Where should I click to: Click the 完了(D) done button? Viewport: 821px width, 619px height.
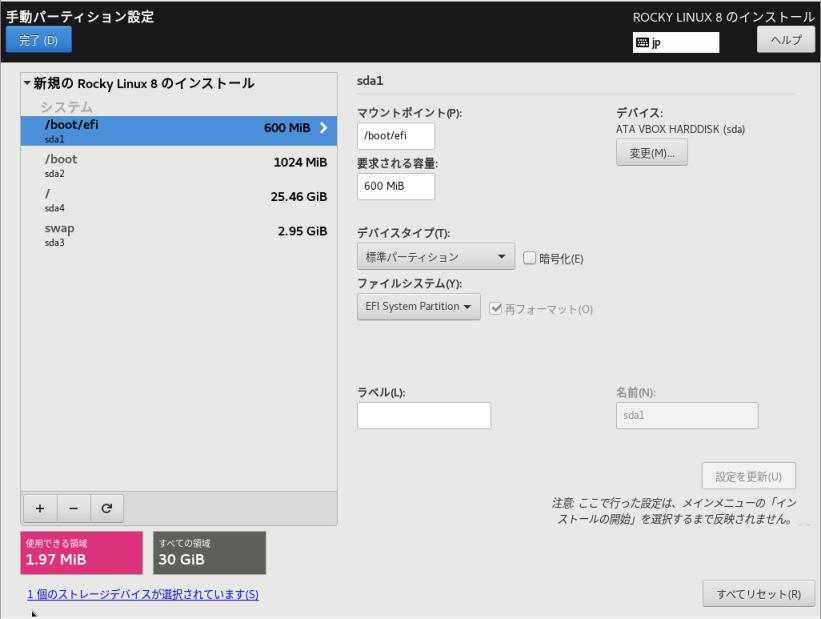point(39,40)
